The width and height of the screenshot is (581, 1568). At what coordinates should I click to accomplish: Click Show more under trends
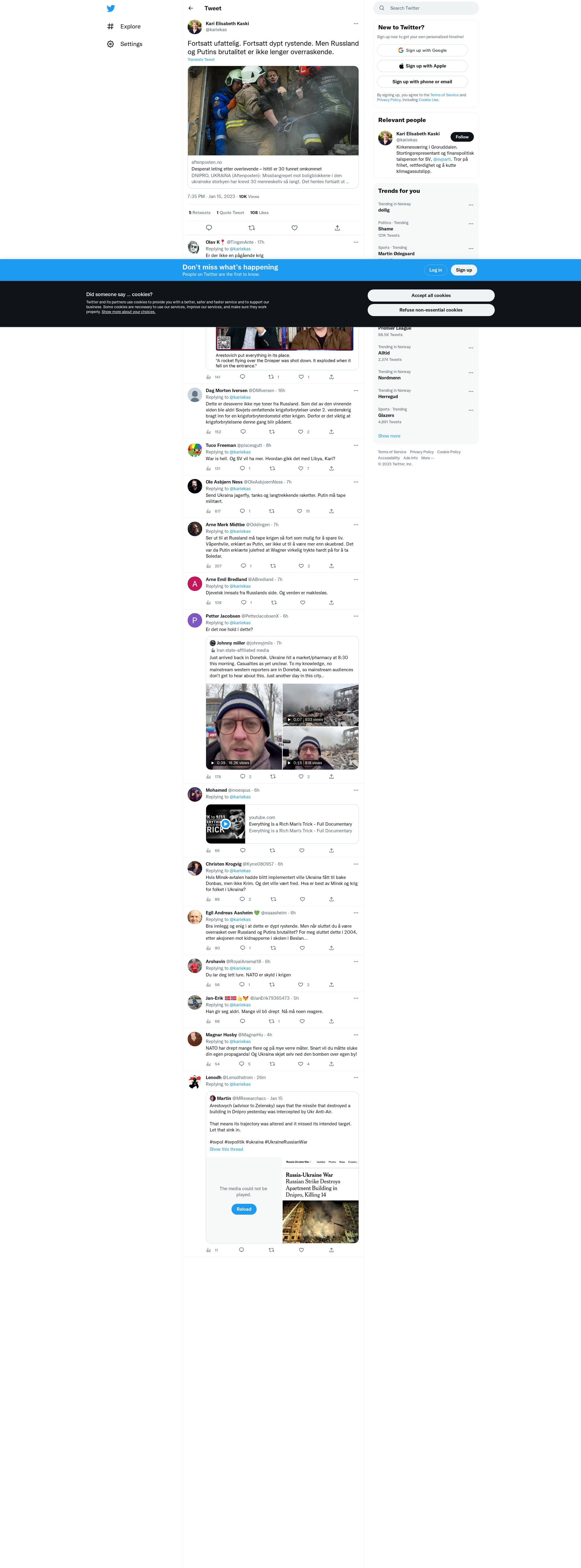[x=389, y=436]
